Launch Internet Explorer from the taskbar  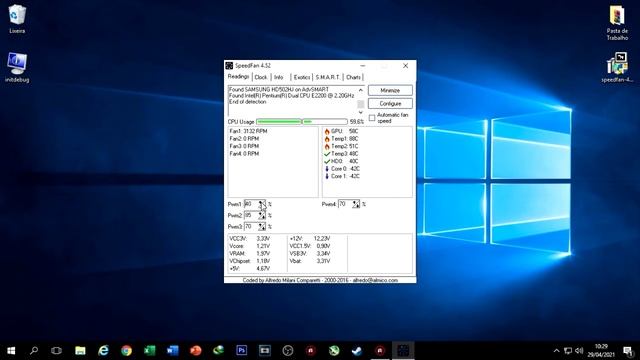(103, 351)
